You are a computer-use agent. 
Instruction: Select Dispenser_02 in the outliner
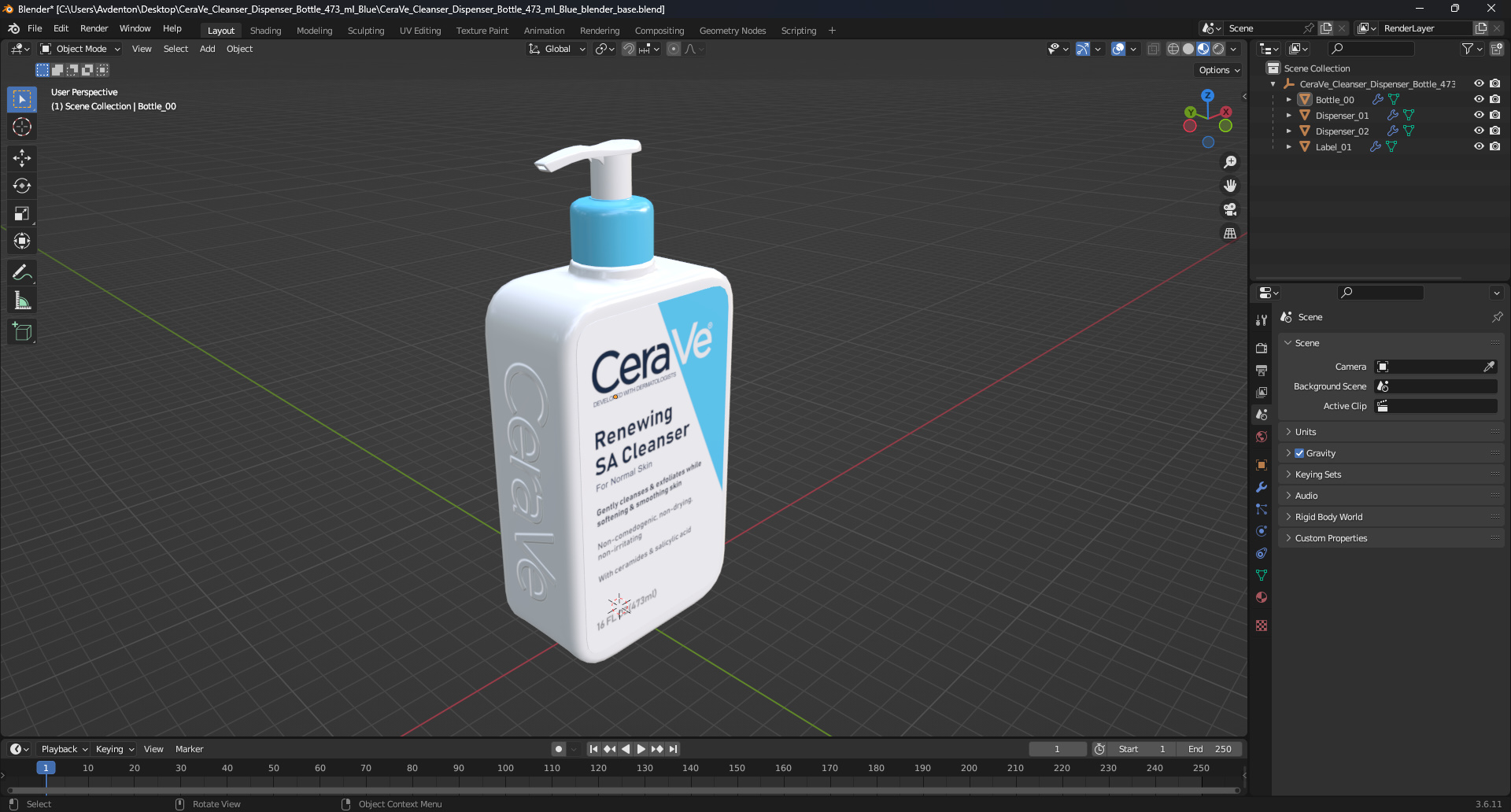pos(1342,131)
